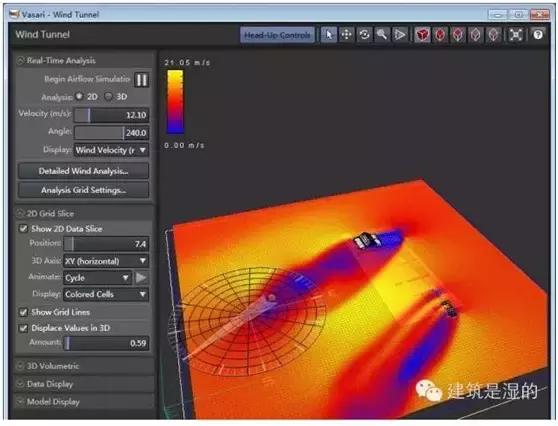Pause the airflow simulation
558x426 pixels.
pos(141,80)
